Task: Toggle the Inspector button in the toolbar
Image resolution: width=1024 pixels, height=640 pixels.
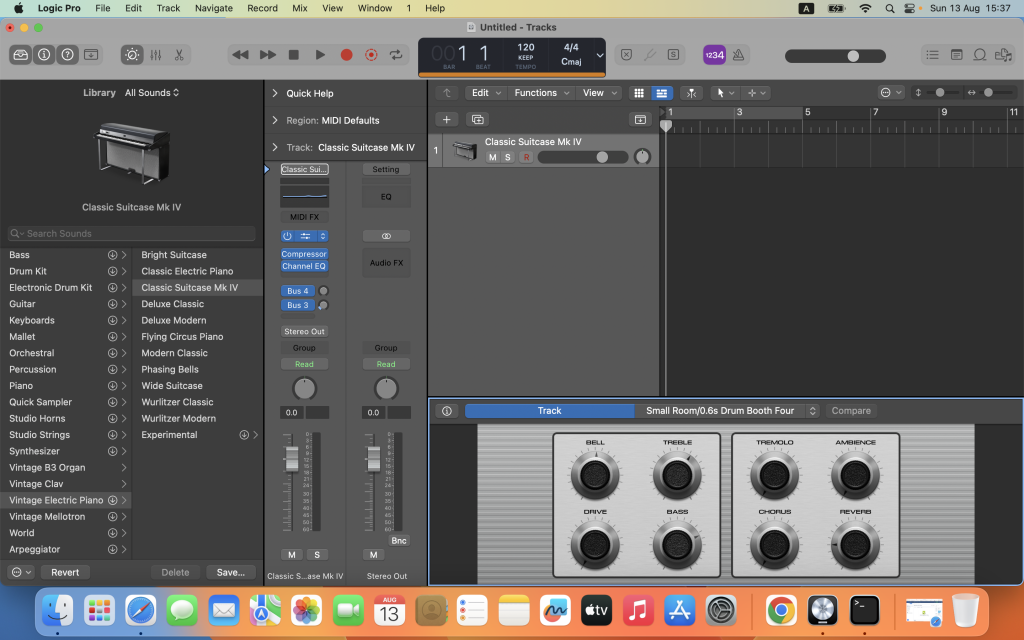Action: pyautogui.click(x=44, y=55)
